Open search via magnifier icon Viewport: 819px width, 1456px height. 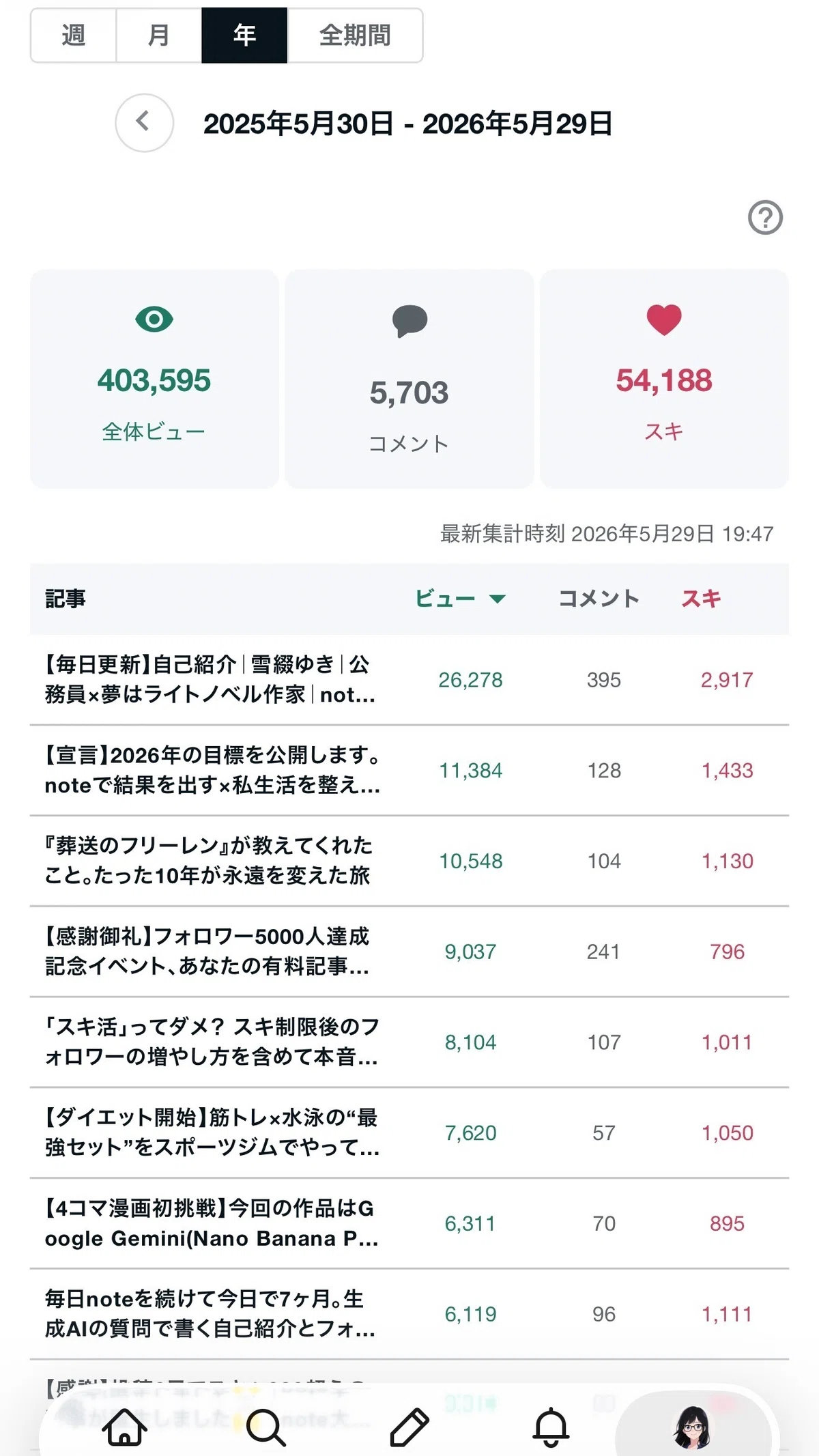click(265, 1427)
